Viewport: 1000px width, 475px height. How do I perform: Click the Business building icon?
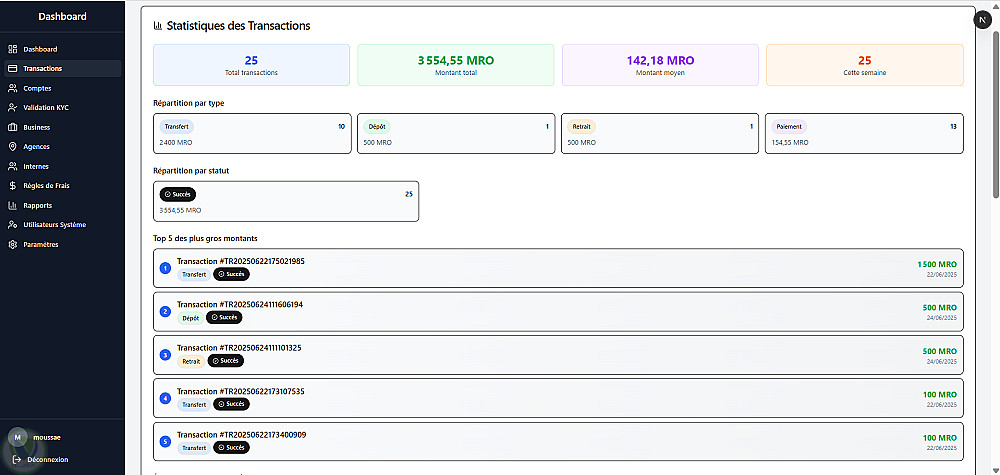(x=12, y=127)
